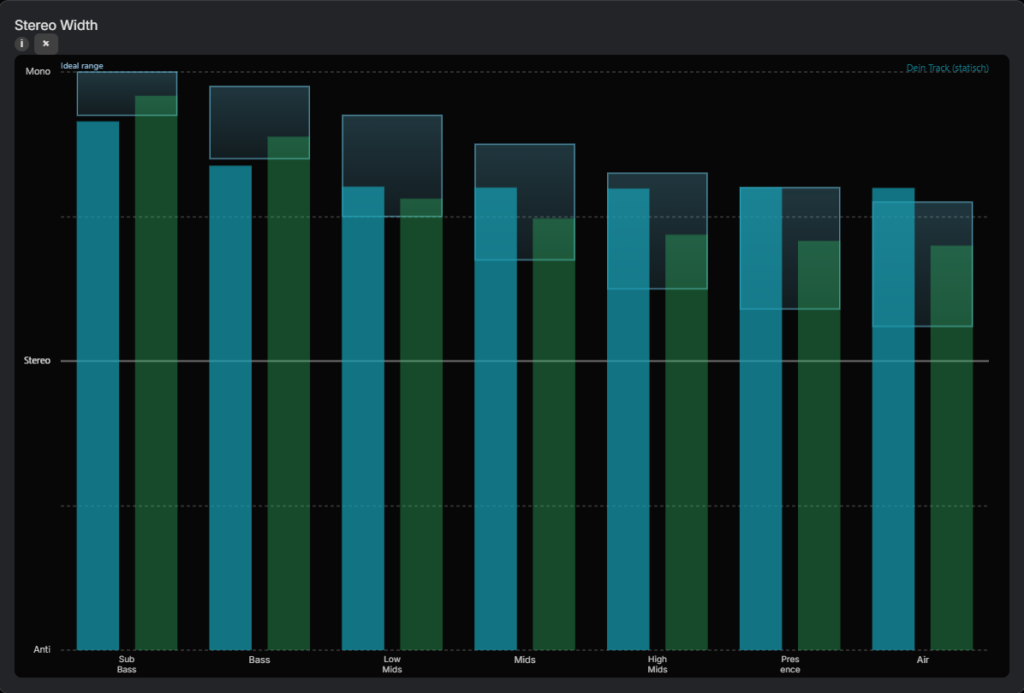Click the Sub Bass axis label
This screenshot has width=1024, height=693.
click(127, 664)
